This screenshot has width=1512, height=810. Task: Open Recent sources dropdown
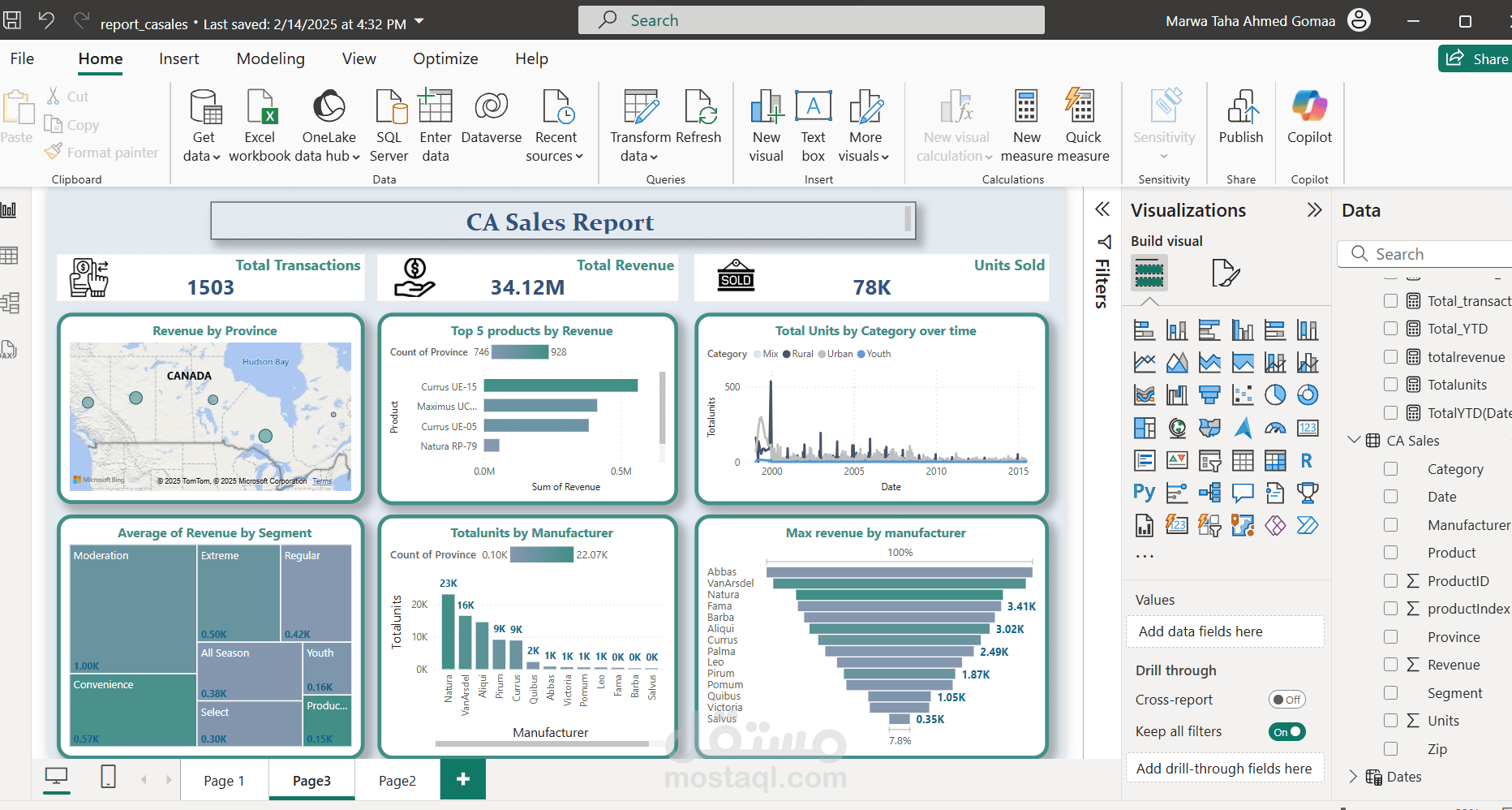[556, 126]
